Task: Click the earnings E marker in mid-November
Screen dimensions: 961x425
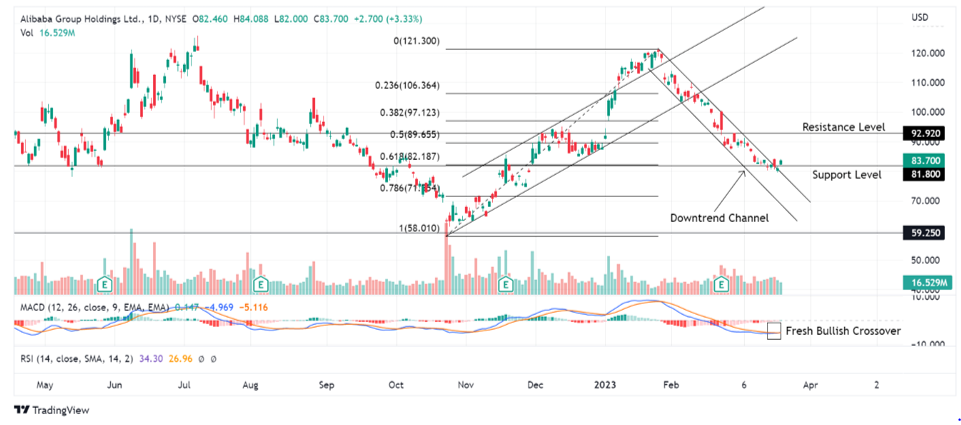Action: [x=506, y=284]
